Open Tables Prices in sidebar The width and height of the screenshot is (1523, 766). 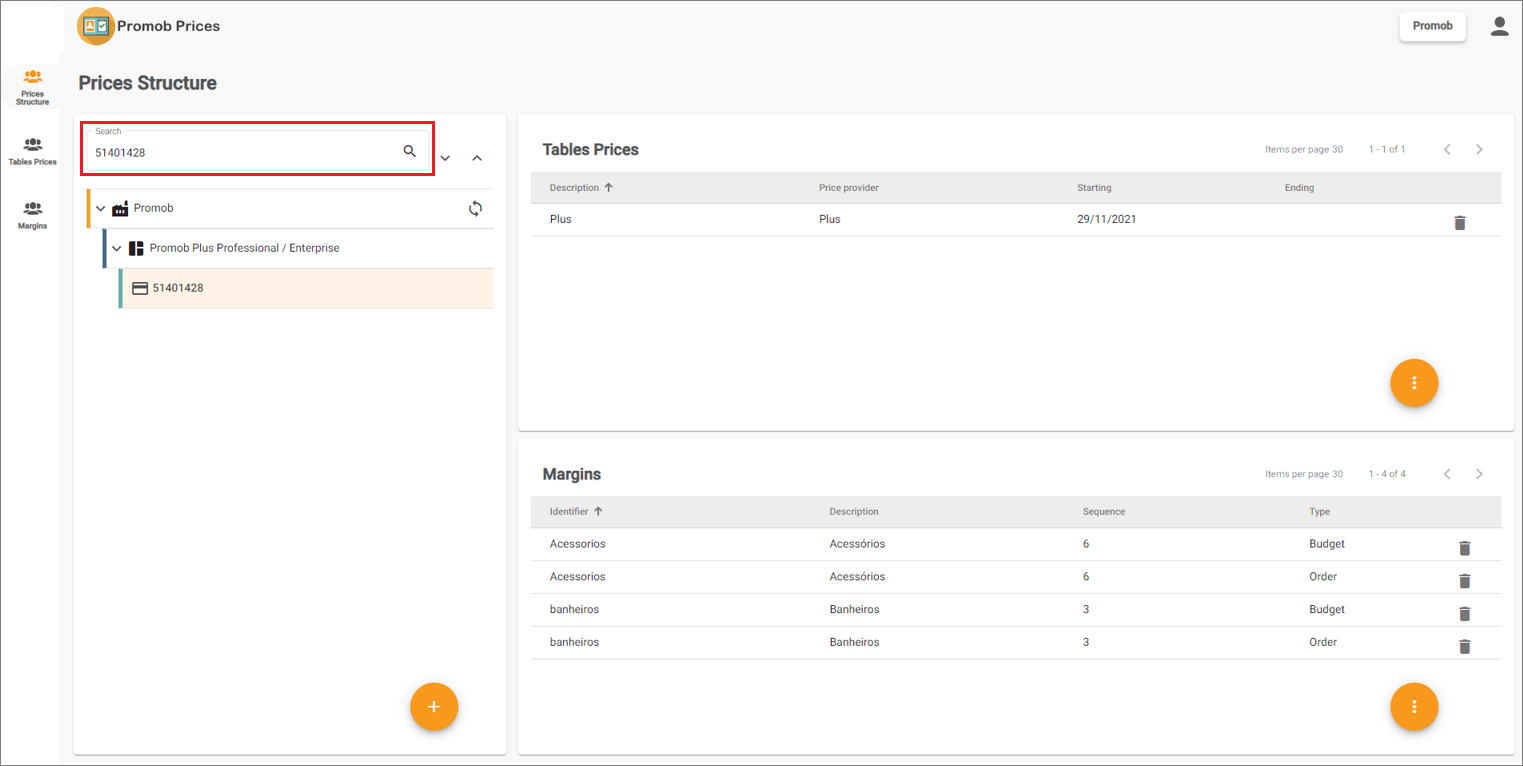[33, 151]
